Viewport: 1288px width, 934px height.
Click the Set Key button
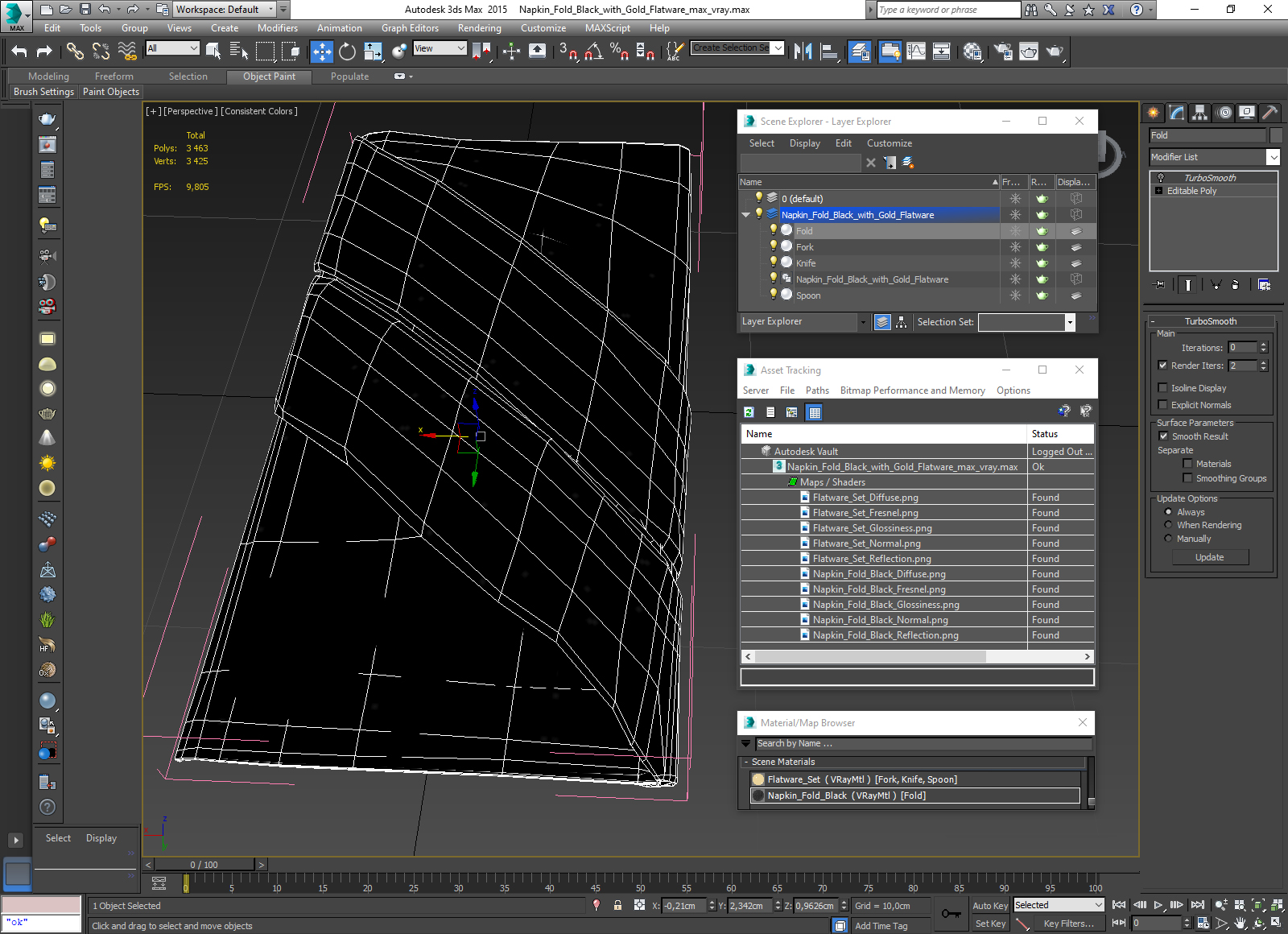coord(990,924)
